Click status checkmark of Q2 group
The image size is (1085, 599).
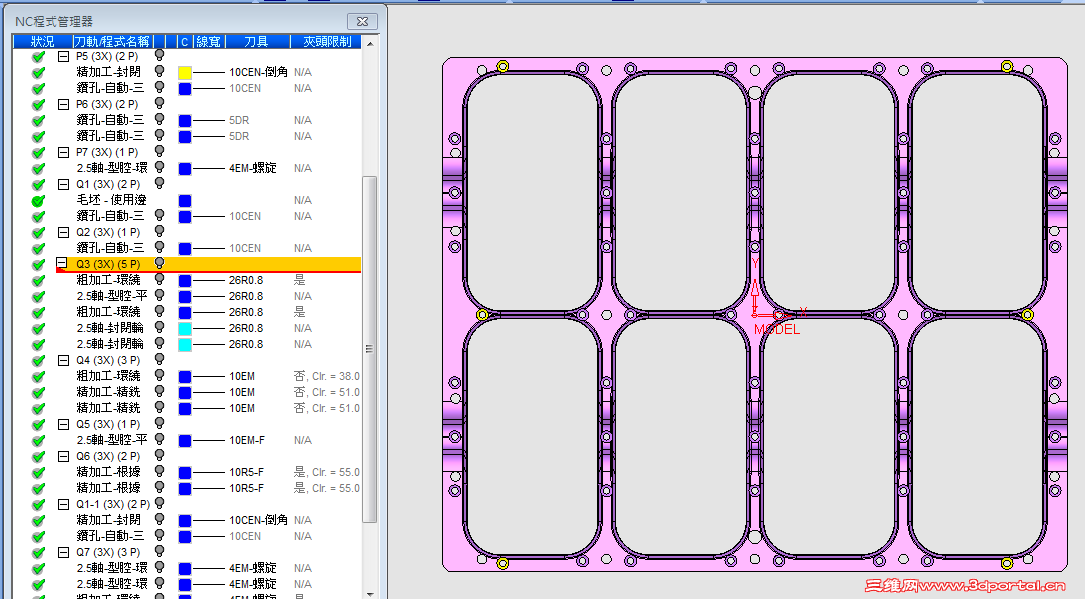(x=39, y=232)
